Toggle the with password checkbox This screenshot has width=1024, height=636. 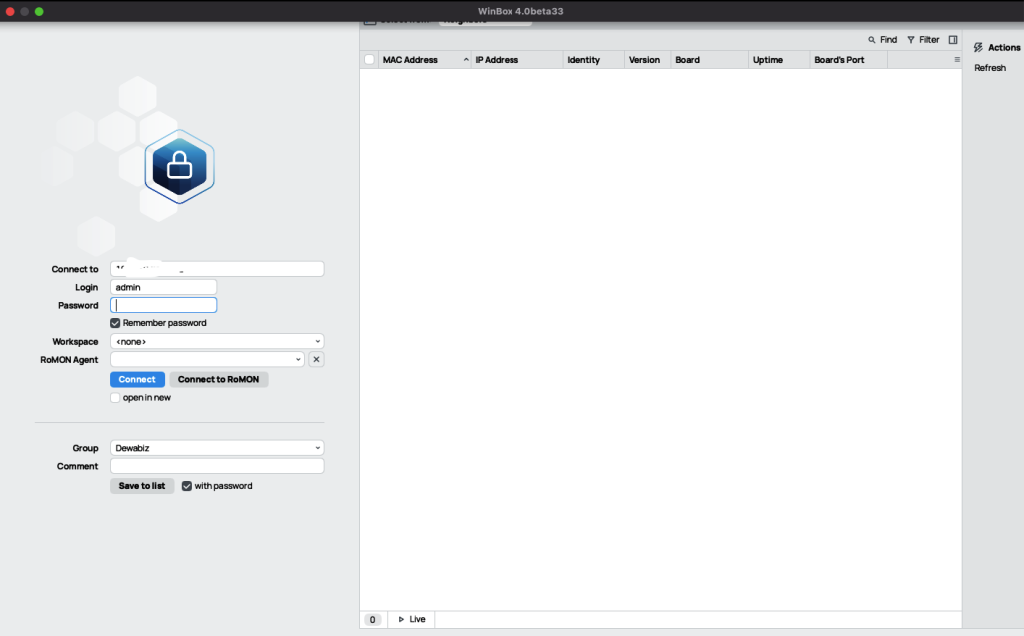187,486
